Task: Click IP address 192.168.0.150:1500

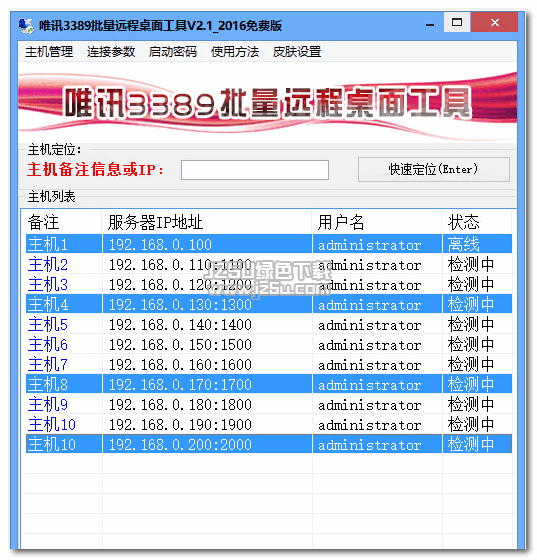Action: click(180, 345)
